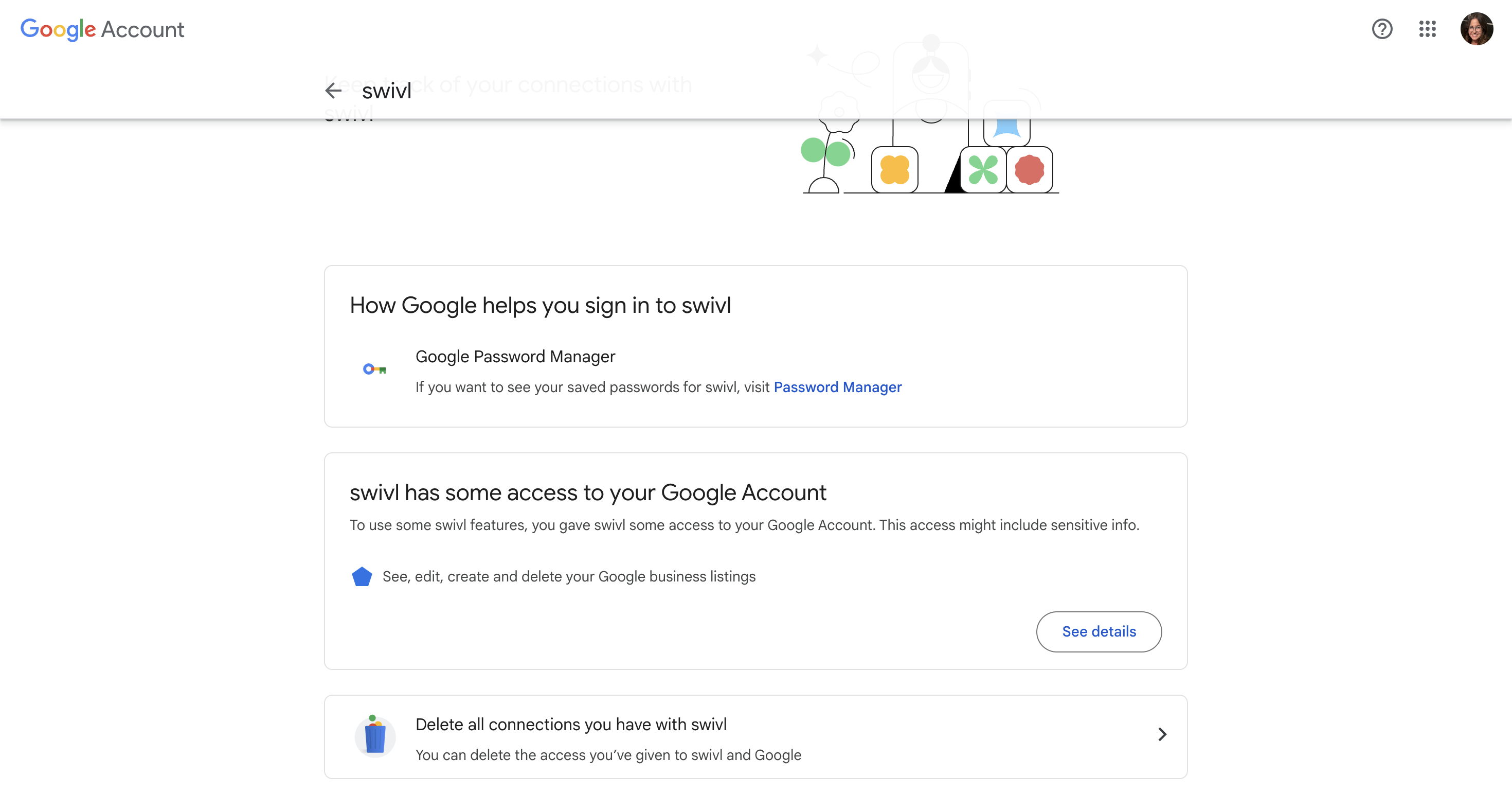
Task: Click the green clover tile in illustration
Action: click(x=983, y=170)
